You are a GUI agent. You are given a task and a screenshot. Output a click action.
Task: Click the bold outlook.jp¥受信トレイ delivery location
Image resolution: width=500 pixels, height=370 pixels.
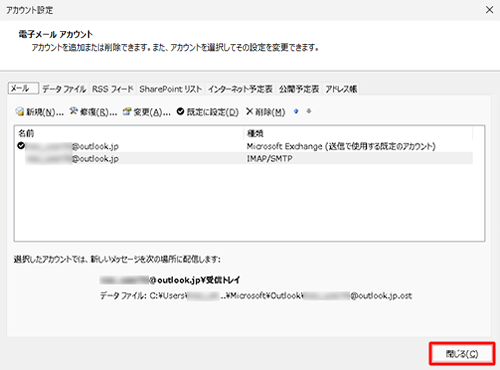[x=170, y=280]
